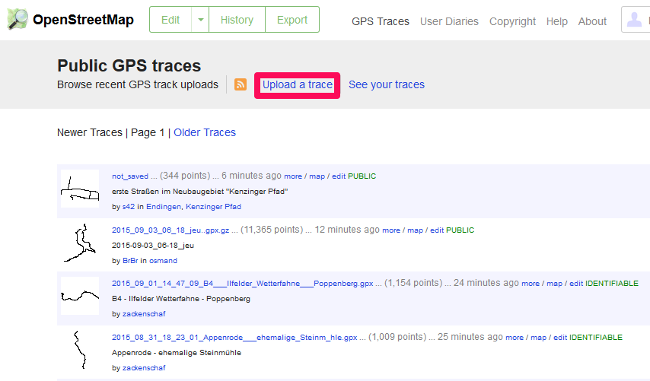The width and height of the screenshot is (650, 381).
Task: Click 'map' on the not_saved trace
Action: [x=317, y=176]
